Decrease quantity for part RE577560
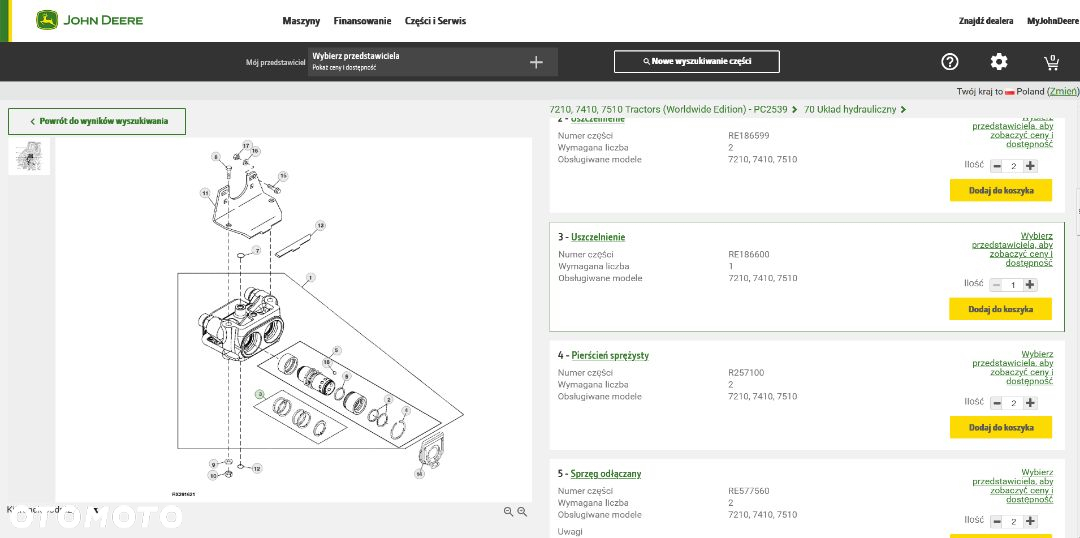The image size is (1080, 538). click(x=997, y=521)
